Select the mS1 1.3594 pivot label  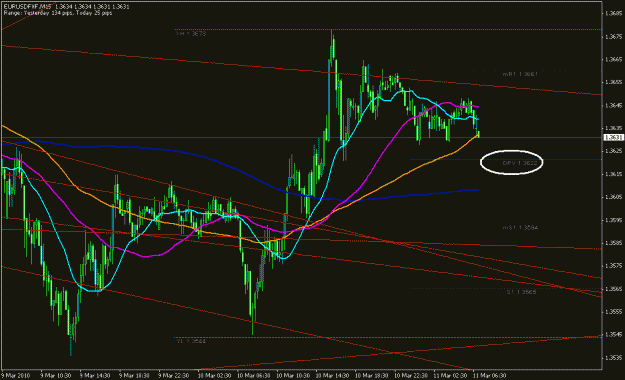pyautogui.click(x=520, y=227)
